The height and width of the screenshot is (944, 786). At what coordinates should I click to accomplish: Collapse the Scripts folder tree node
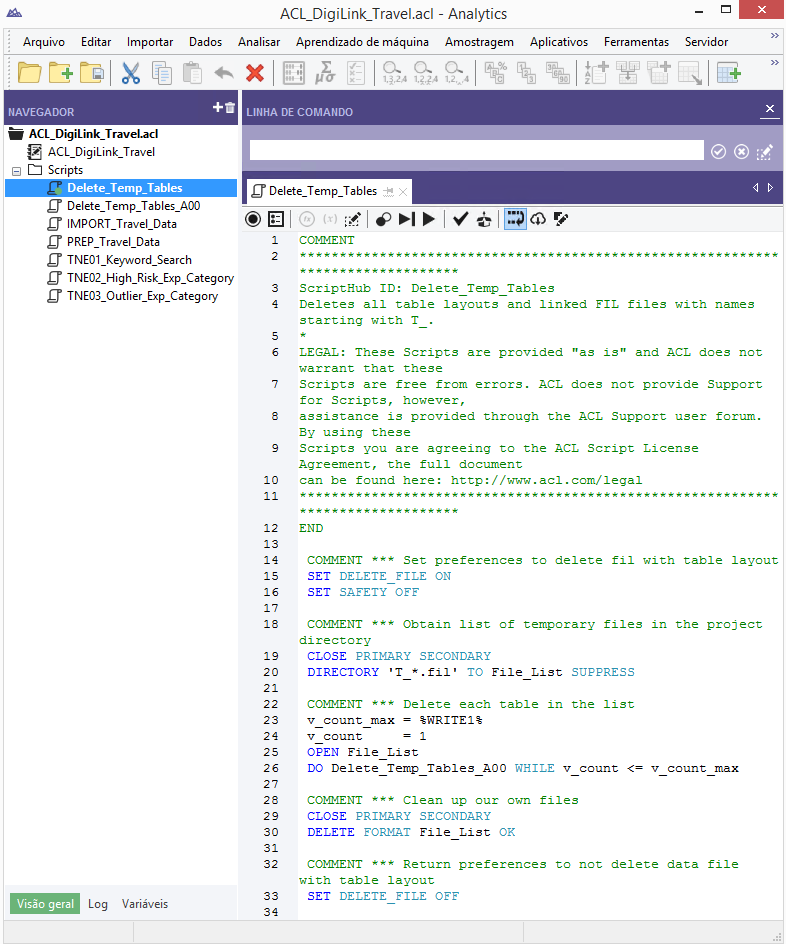pyautogui.click(x=17, y=171)
